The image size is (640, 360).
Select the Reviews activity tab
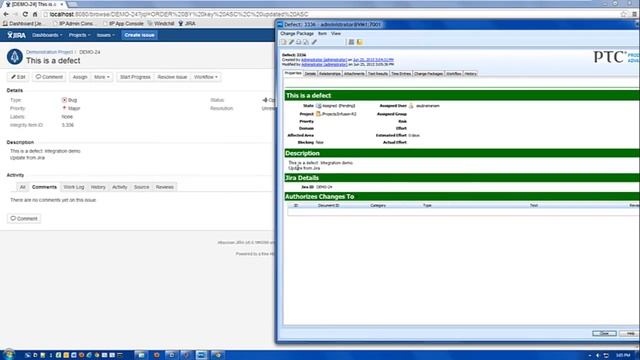tap(164, 187)
